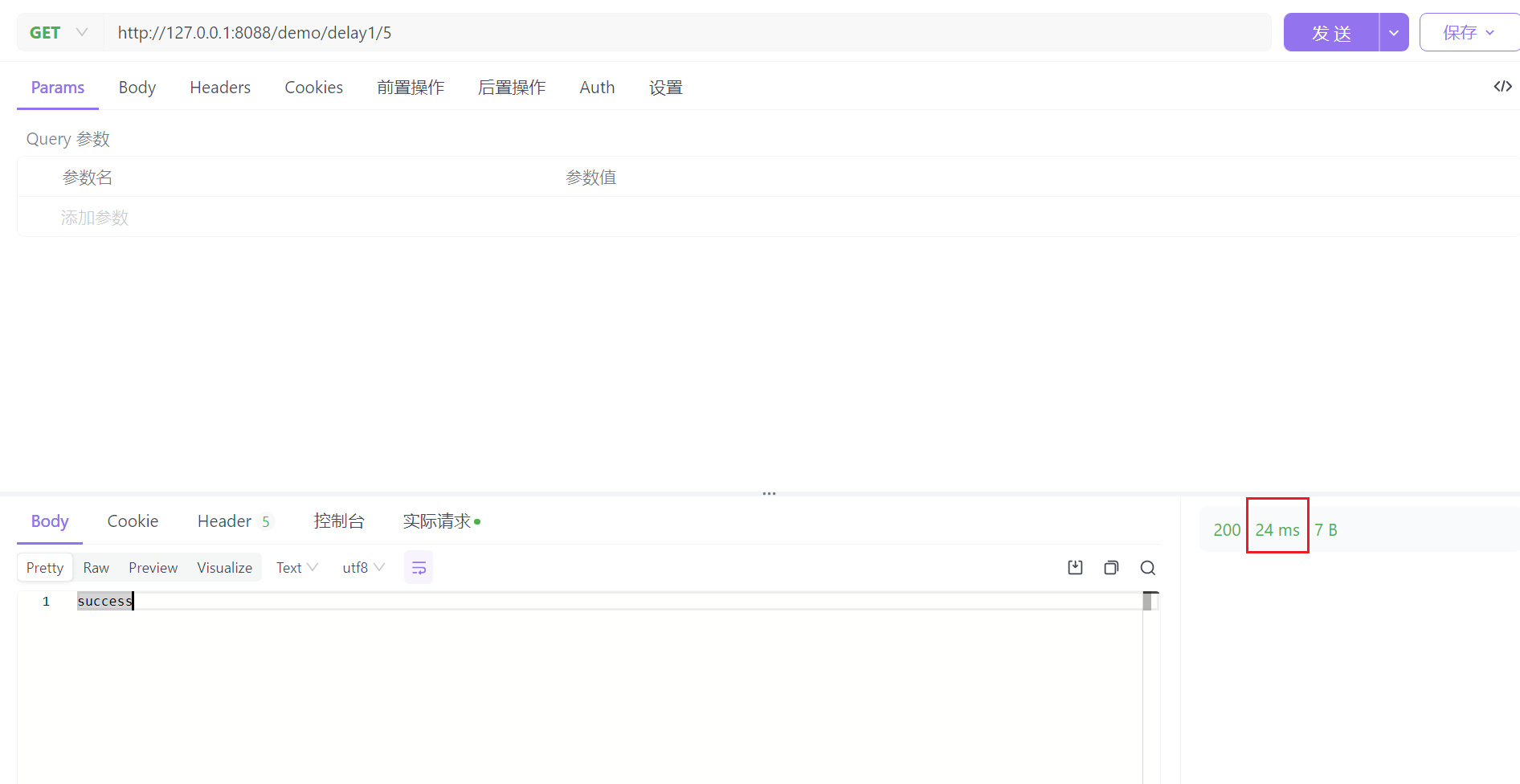Select the Pretty view mode
This screenshot has height=784, width=1520.
click(45, 568)
